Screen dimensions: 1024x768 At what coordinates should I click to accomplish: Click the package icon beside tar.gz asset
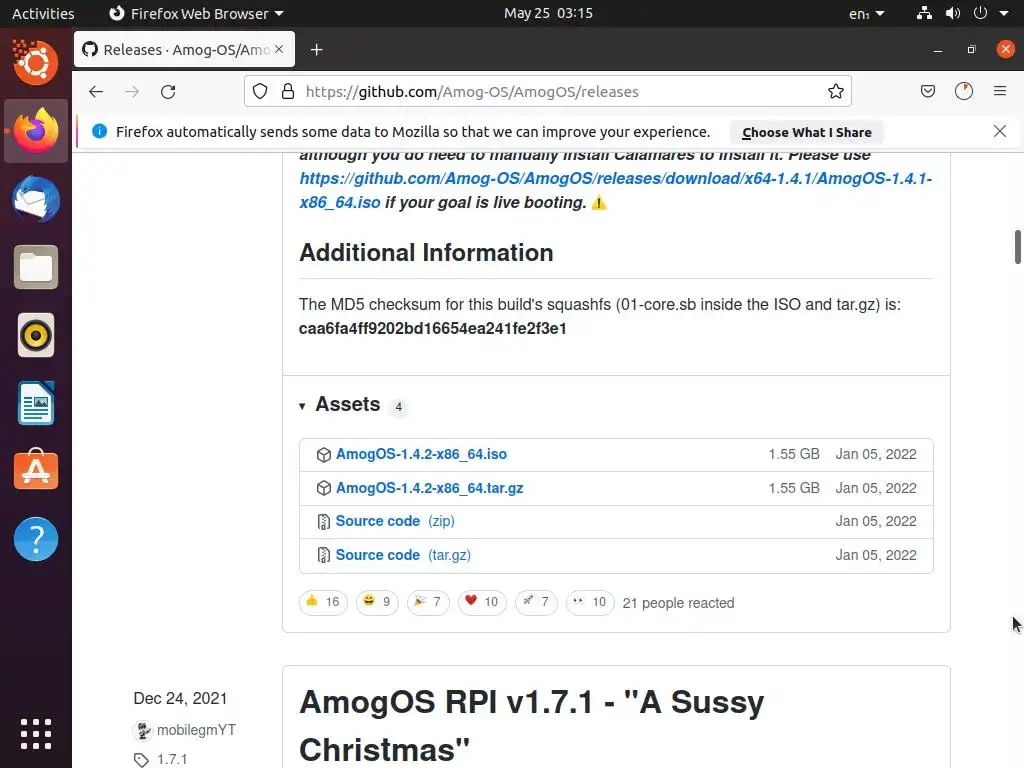point(323,488)
